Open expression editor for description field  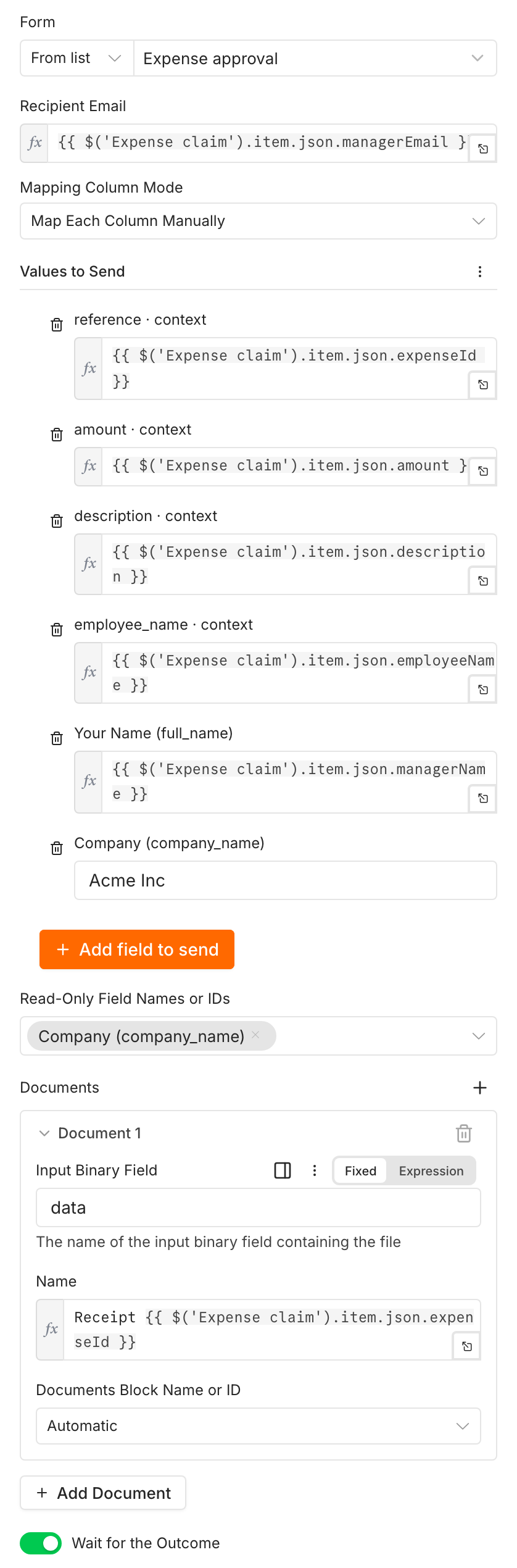[x=483, y=581]
